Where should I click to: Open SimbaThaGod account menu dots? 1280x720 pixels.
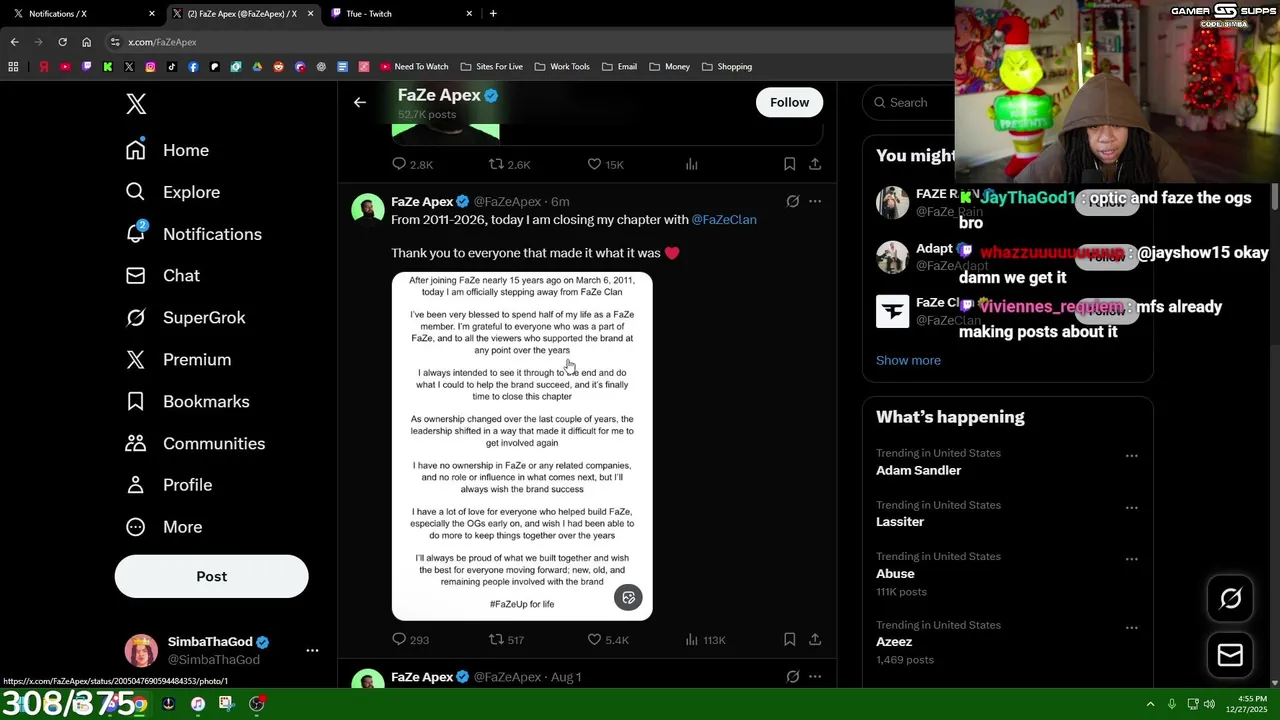[312, 650]
